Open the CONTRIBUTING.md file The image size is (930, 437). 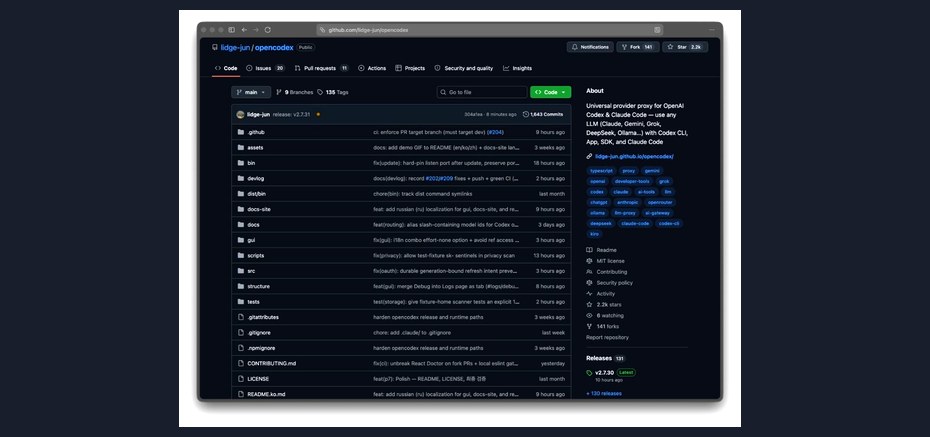click(272, 363)
